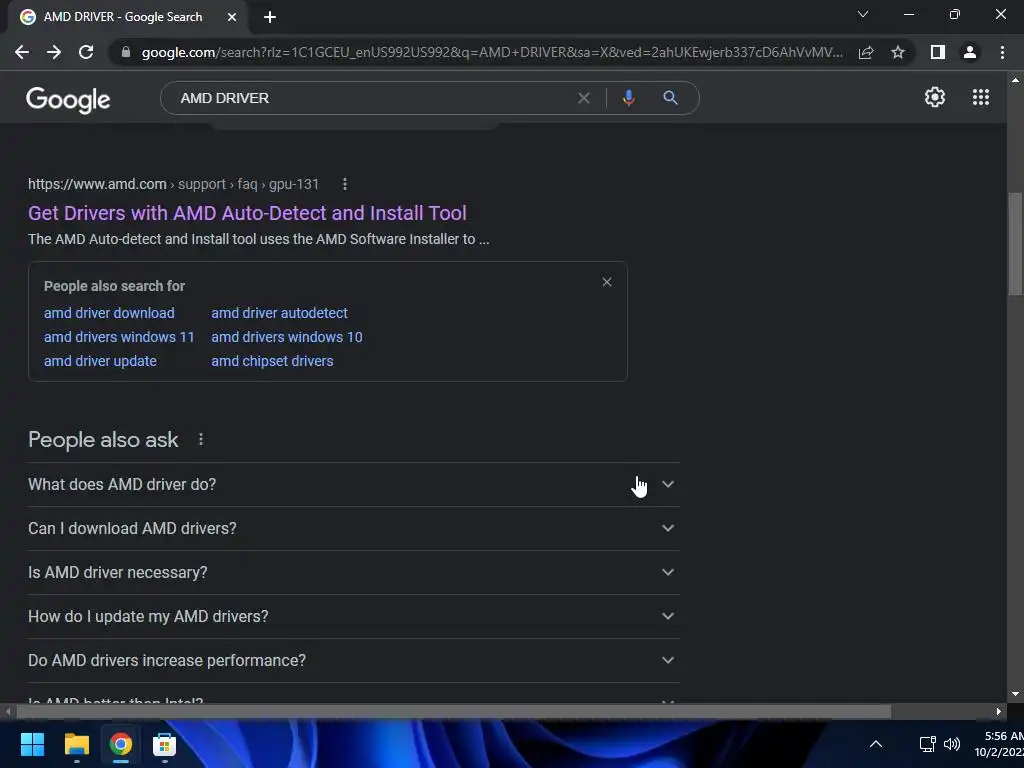Screen dimensions: 1024x768
Task: Open a new browser tab
Action: pos(270,17)
